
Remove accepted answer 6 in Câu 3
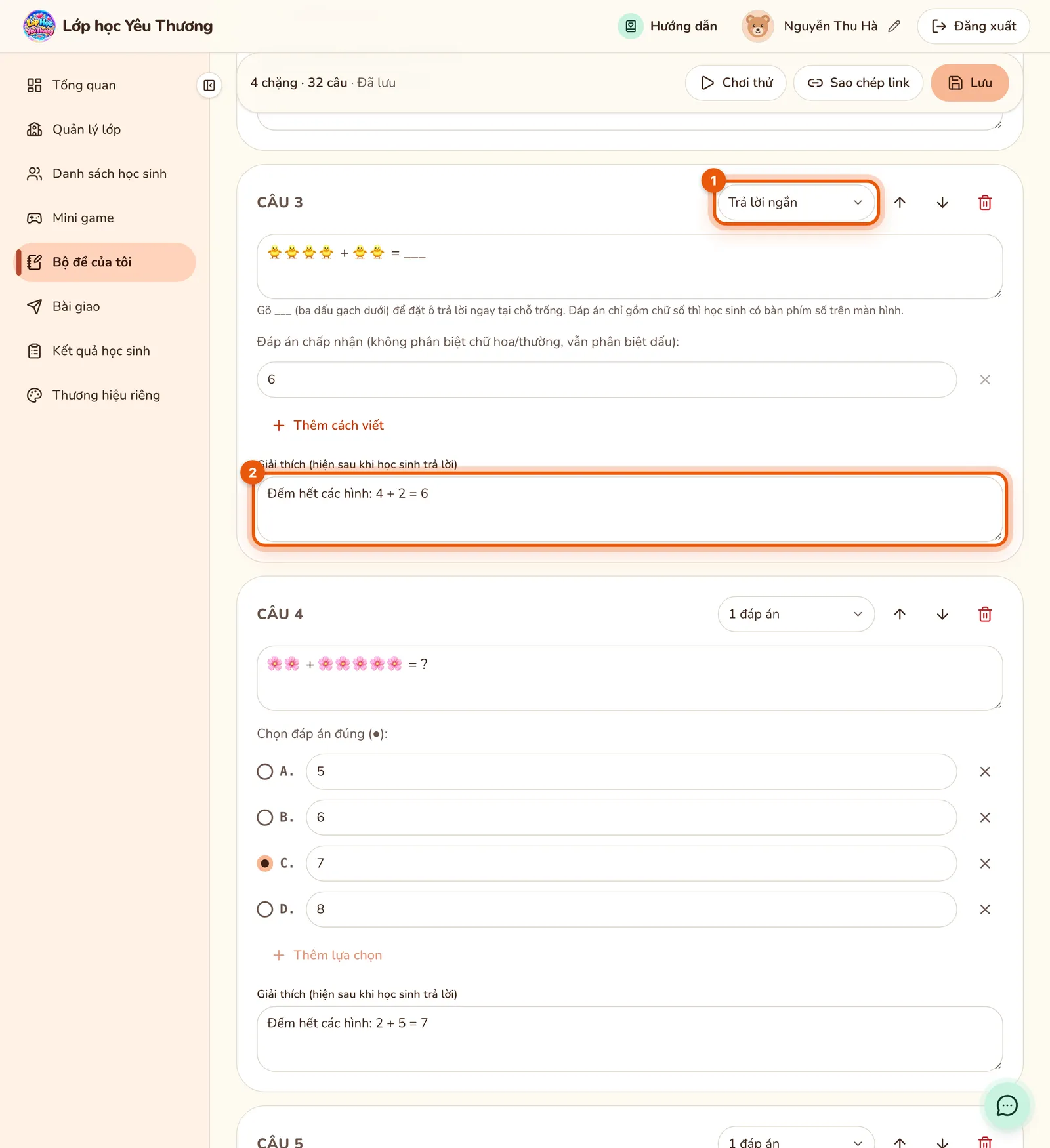[985, 380]
